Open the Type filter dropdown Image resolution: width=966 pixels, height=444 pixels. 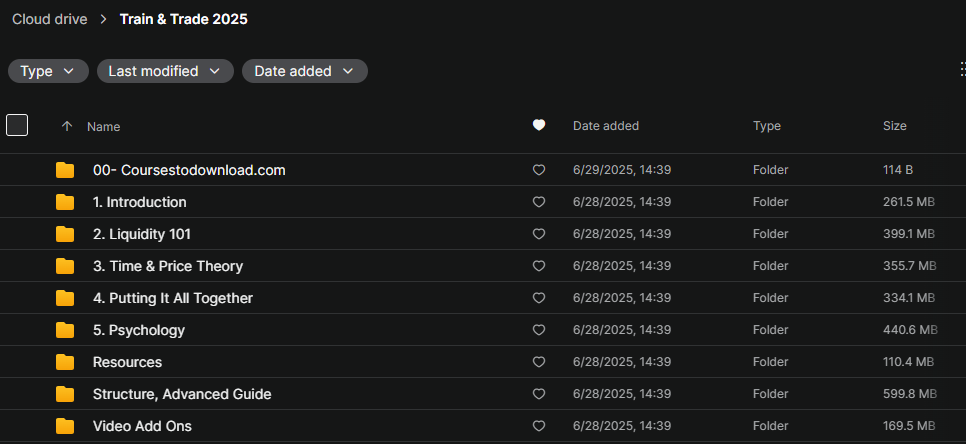[48, 71]
